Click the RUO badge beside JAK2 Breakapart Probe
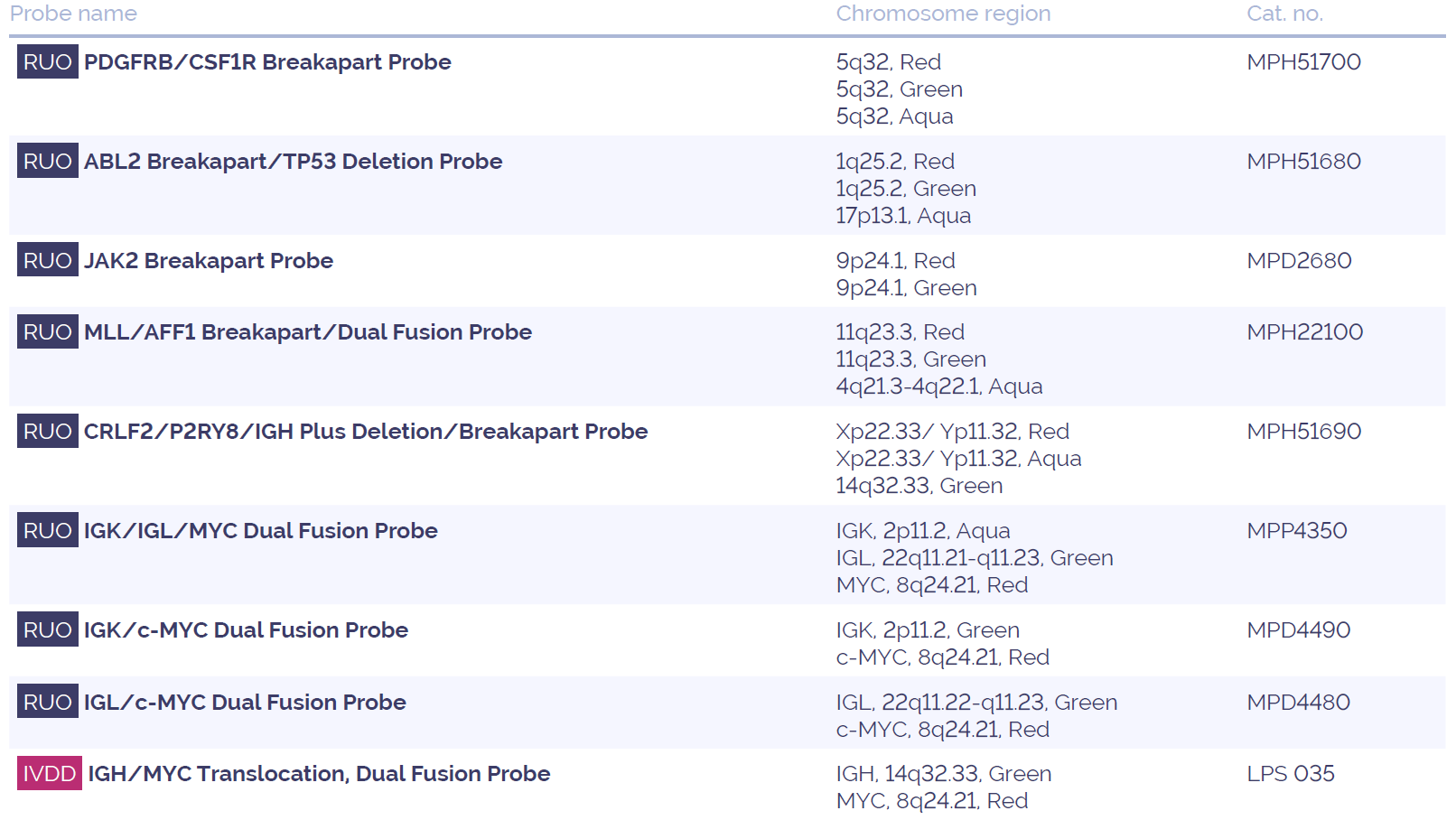This screenshot has height=820, width=1456. [48, 260]
